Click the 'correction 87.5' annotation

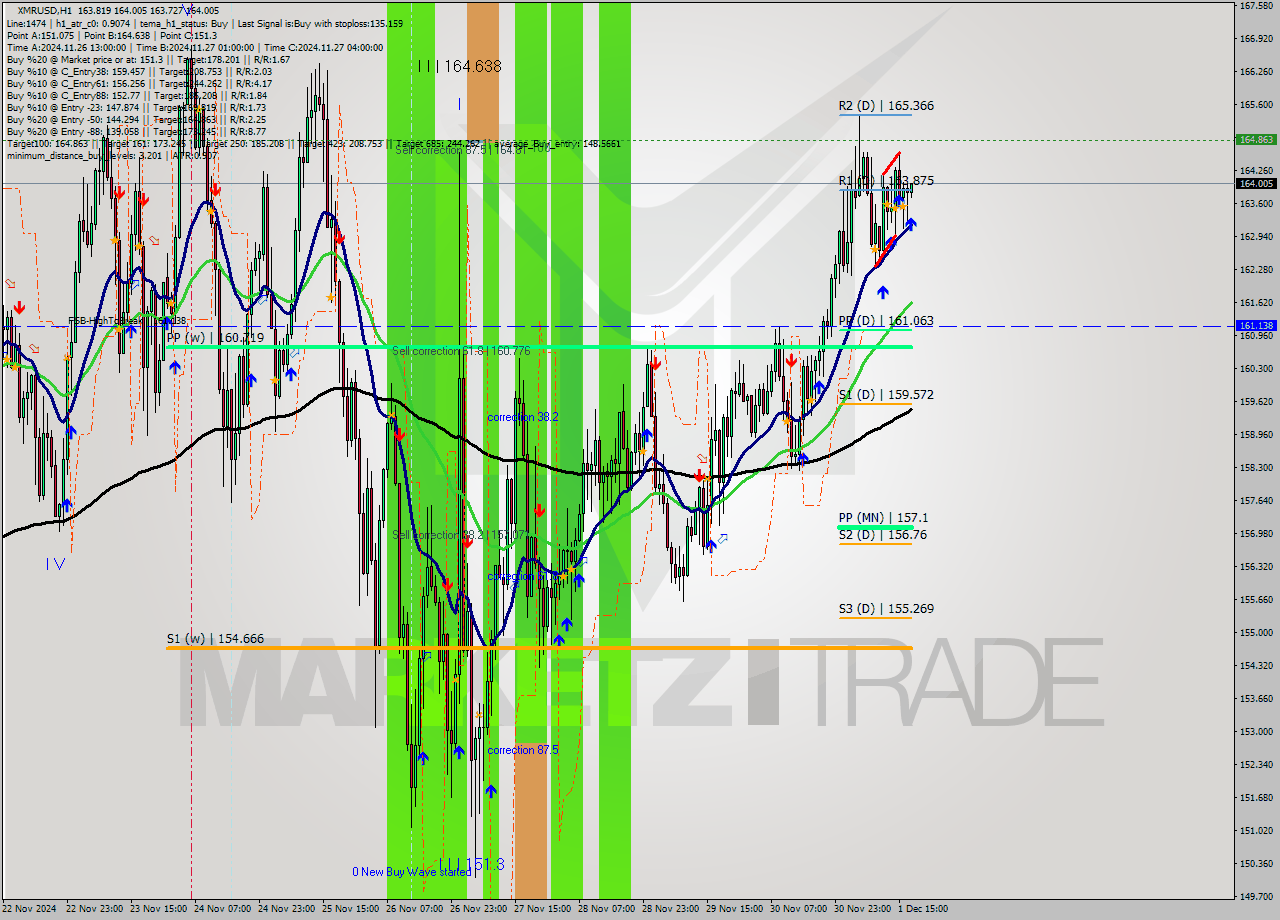[522, 750]
